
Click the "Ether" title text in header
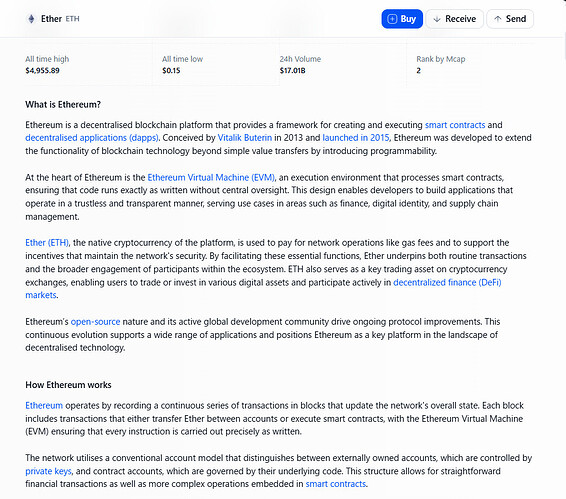pos(51,19)
